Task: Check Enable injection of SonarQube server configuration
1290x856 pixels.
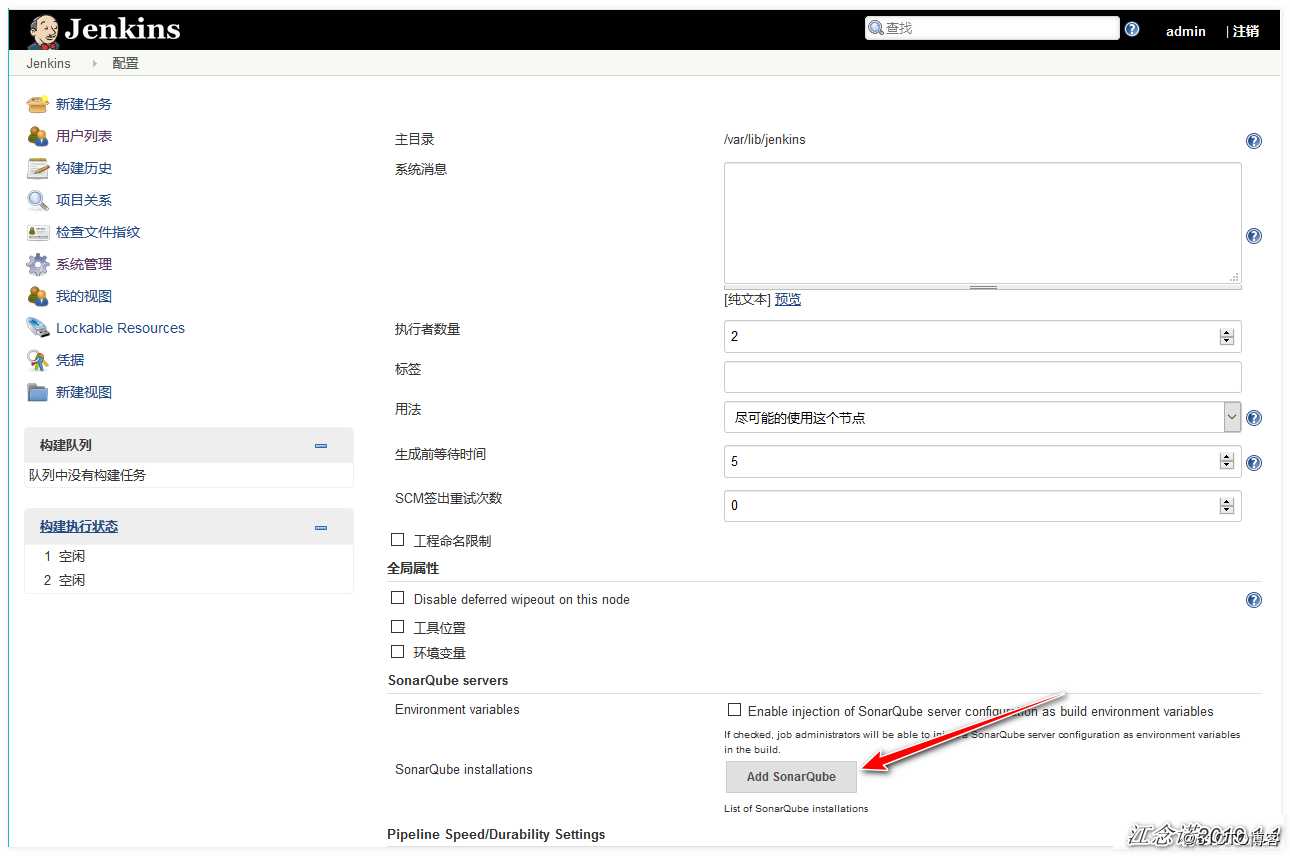Action: pyautogui.click(x=734, y=710)
